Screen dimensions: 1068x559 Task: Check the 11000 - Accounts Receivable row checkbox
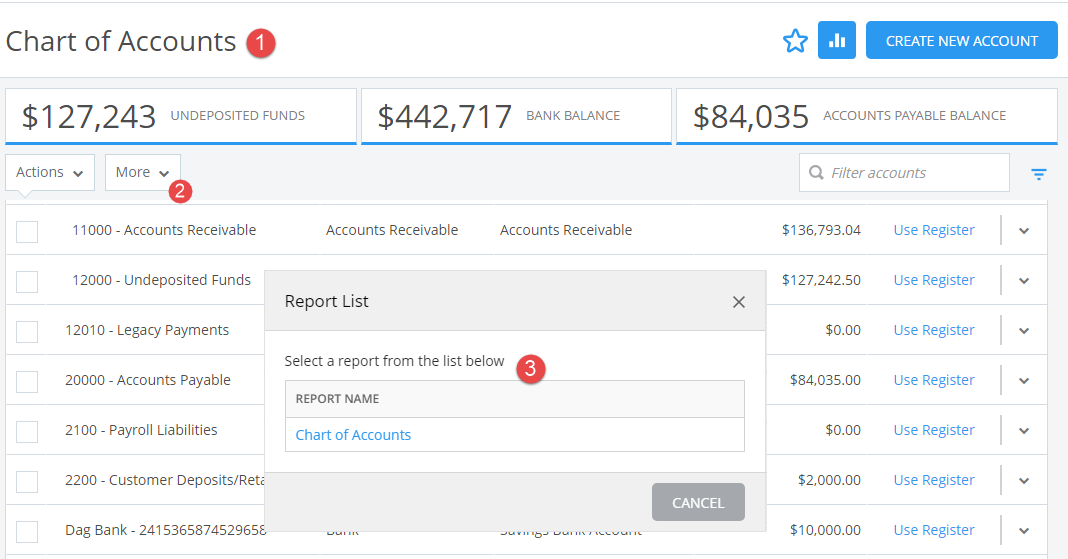tap(27, 231)
